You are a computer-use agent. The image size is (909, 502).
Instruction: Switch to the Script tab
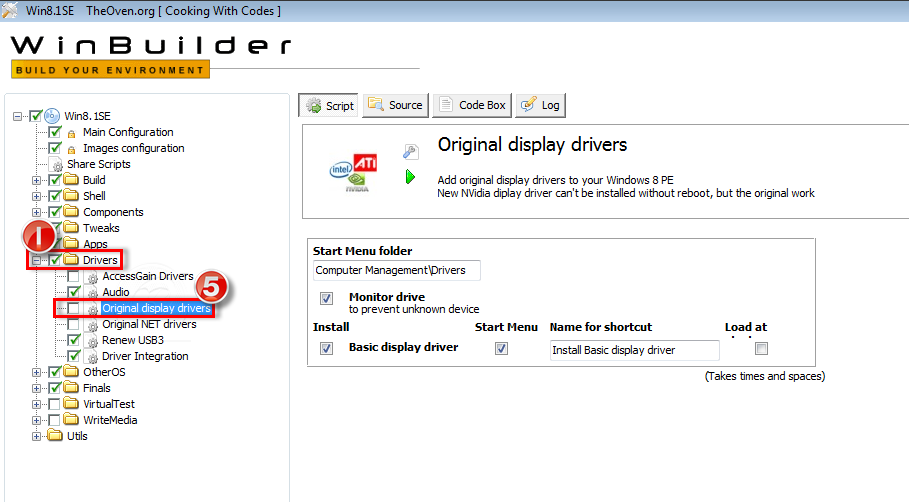(x=329, y=106)
